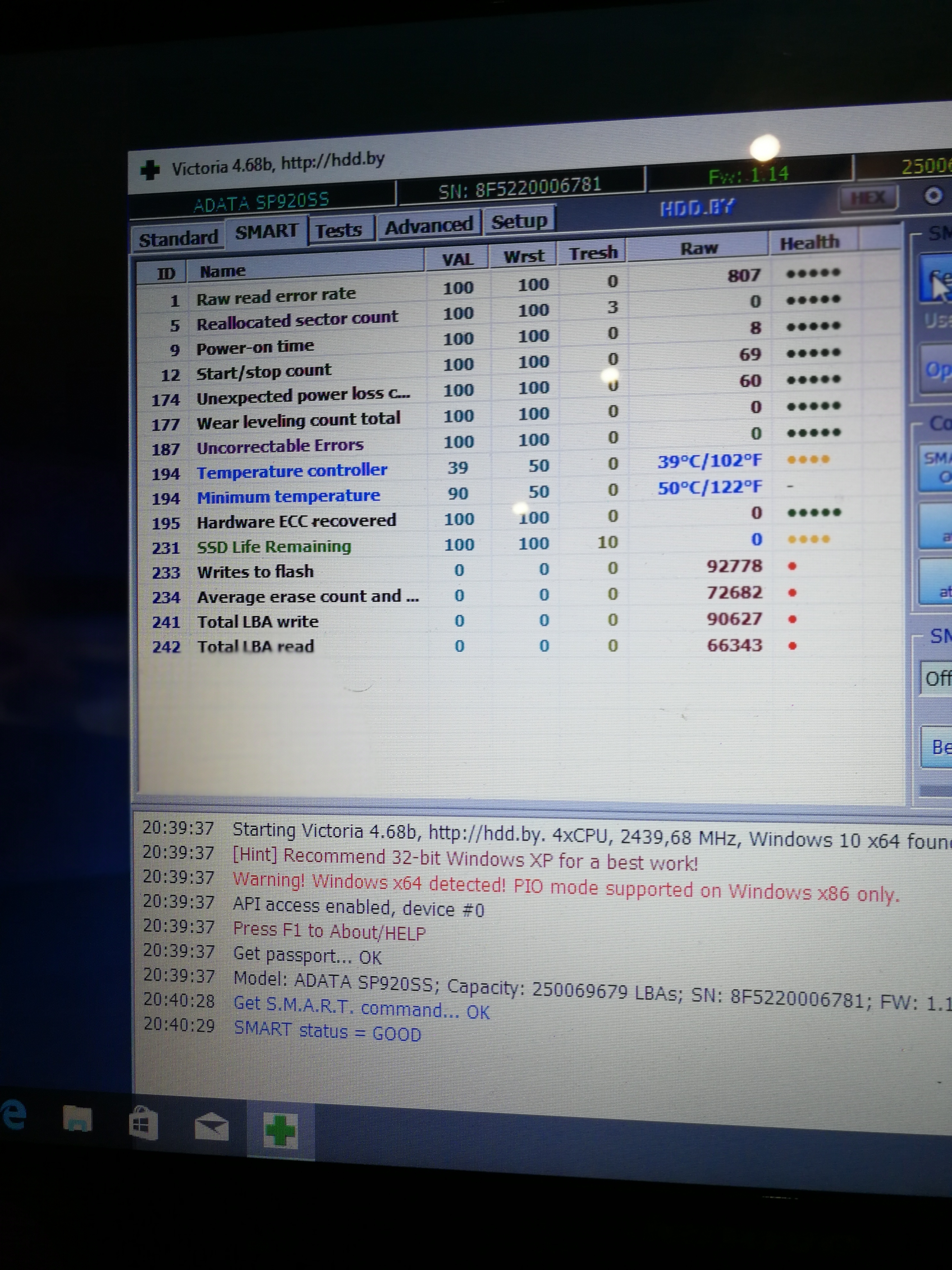The width and height of the screenshot is (952, 1270).
Task: Click the 39°C/102°F raw temperature value
Action: pyautogui.click(x=710, y=461)
